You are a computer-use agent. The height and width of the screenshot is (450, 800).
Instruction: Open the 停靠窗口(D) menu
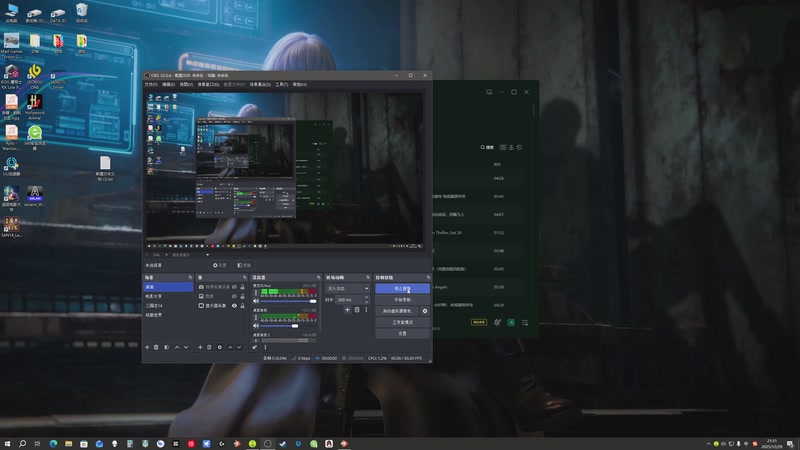[208, 84]
